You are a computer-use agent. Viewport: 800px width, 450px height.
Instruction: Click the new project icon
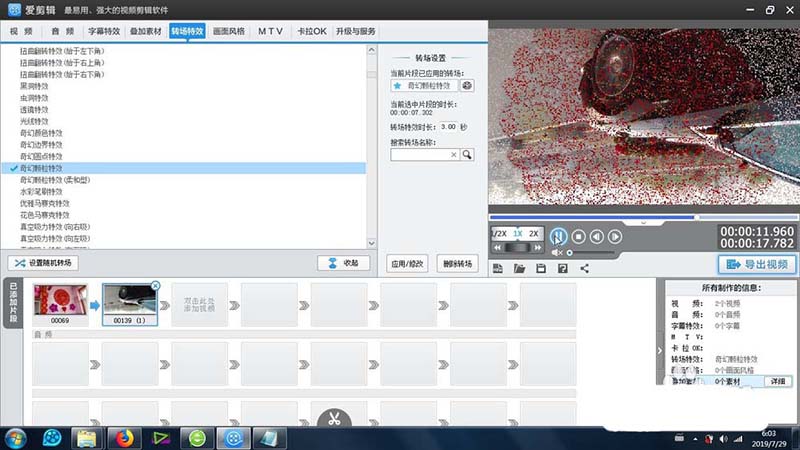point(497,268)
